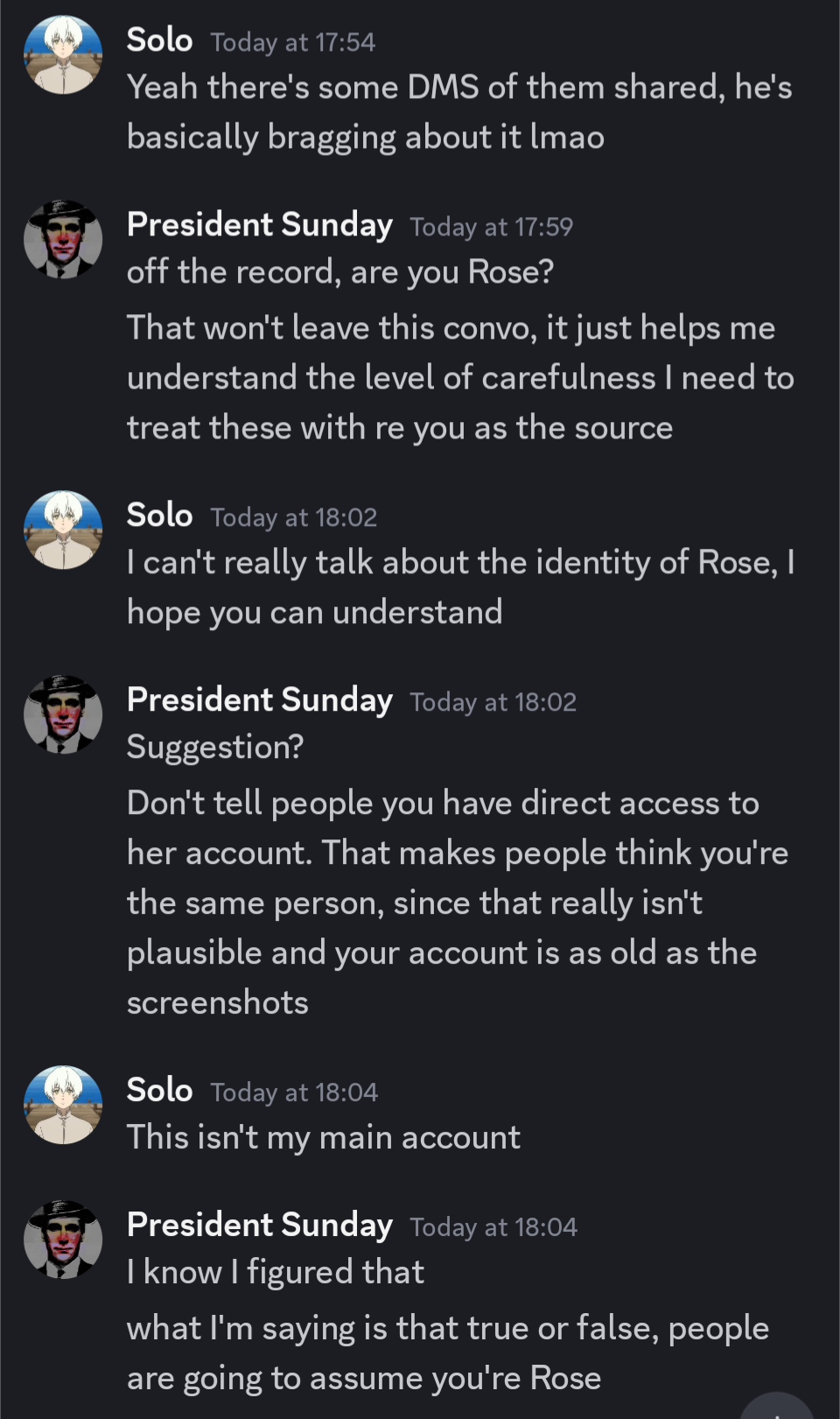Tap President Sunday's avatar on 18:02 message
Screen dimensions: 840x1419
coord(63,714)
